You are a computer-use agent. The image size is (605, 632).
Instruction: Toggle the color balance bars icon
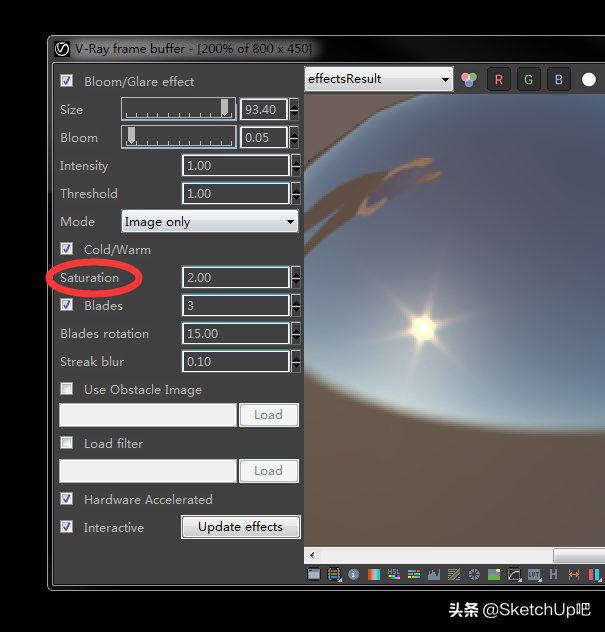414,574
